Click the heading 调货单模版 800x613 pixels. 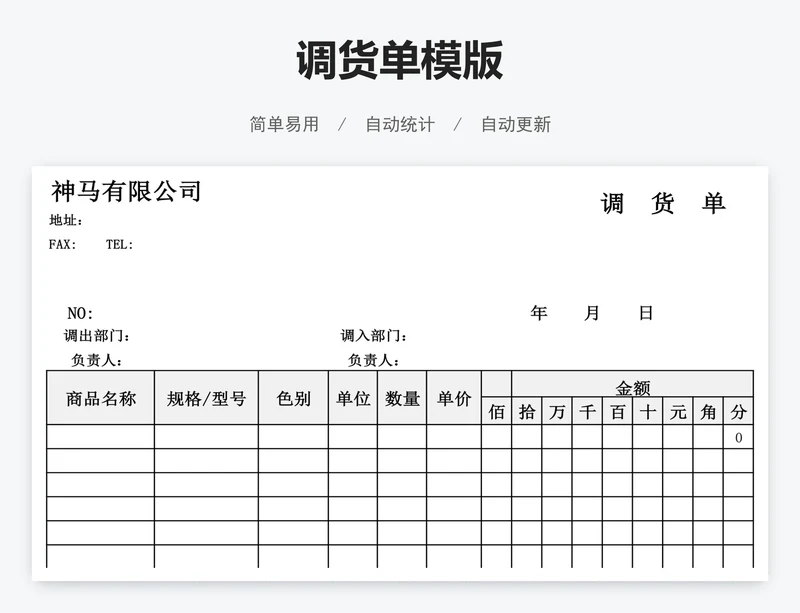[x=399, y=60]
